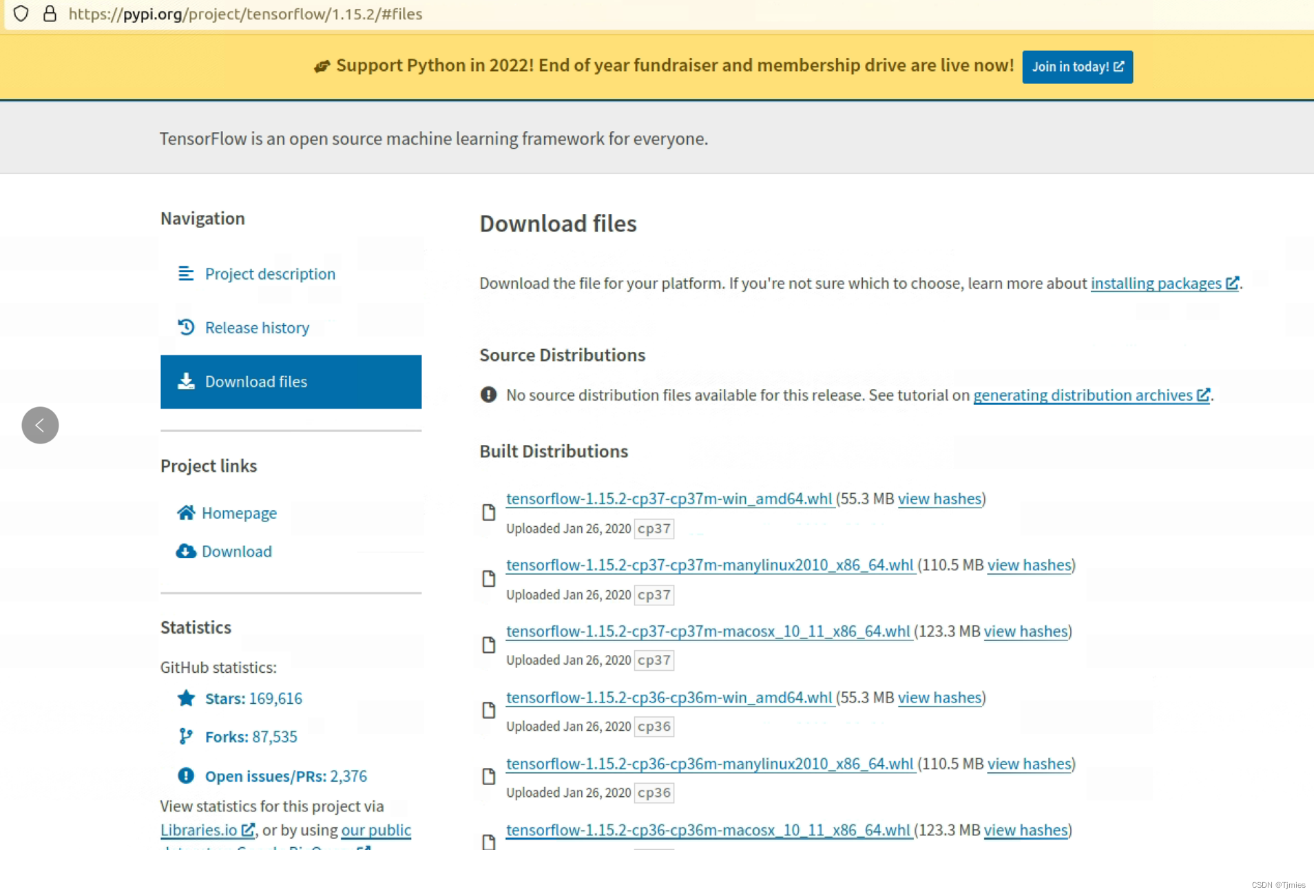View hashes for cp36 manylinux2010 wheel

point(1031,764)
